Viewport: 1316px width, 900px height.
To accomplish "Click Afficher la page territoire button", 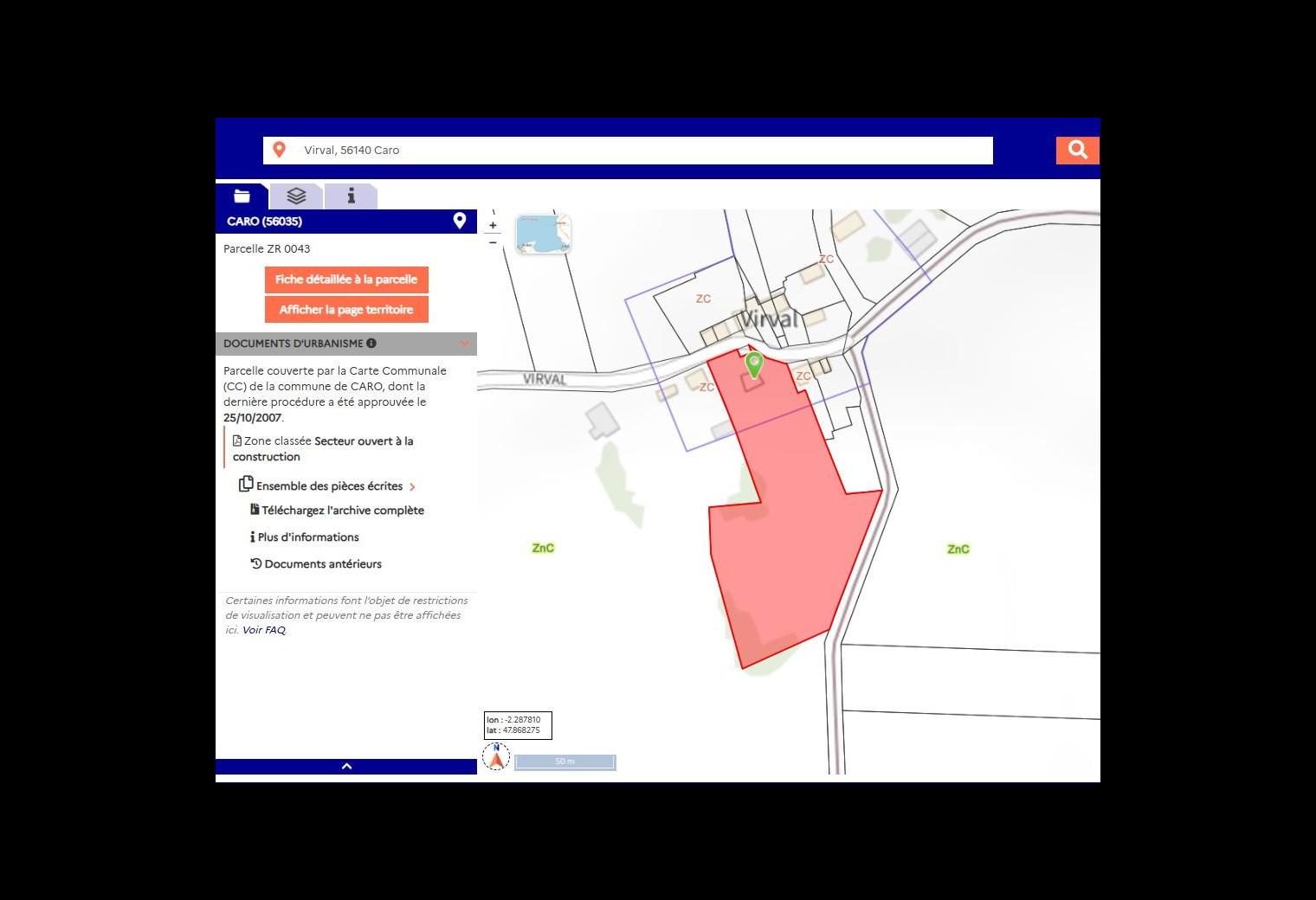I will coord(346,310).
